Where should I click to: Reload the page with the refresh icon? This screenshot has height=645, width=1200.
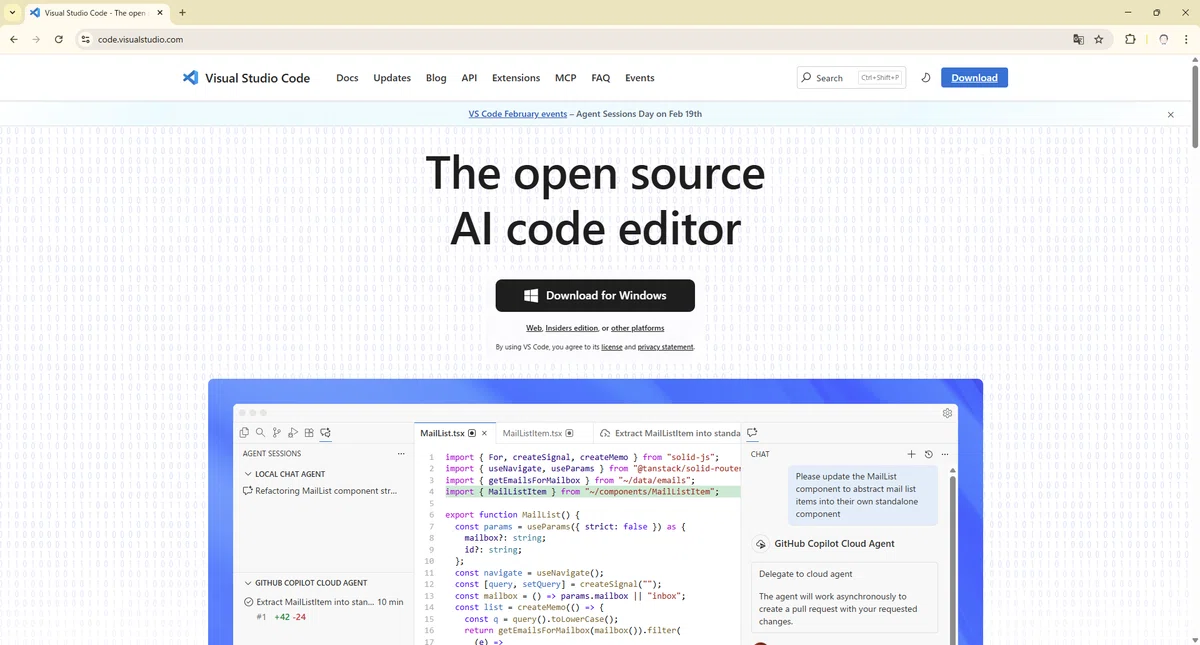59,39
